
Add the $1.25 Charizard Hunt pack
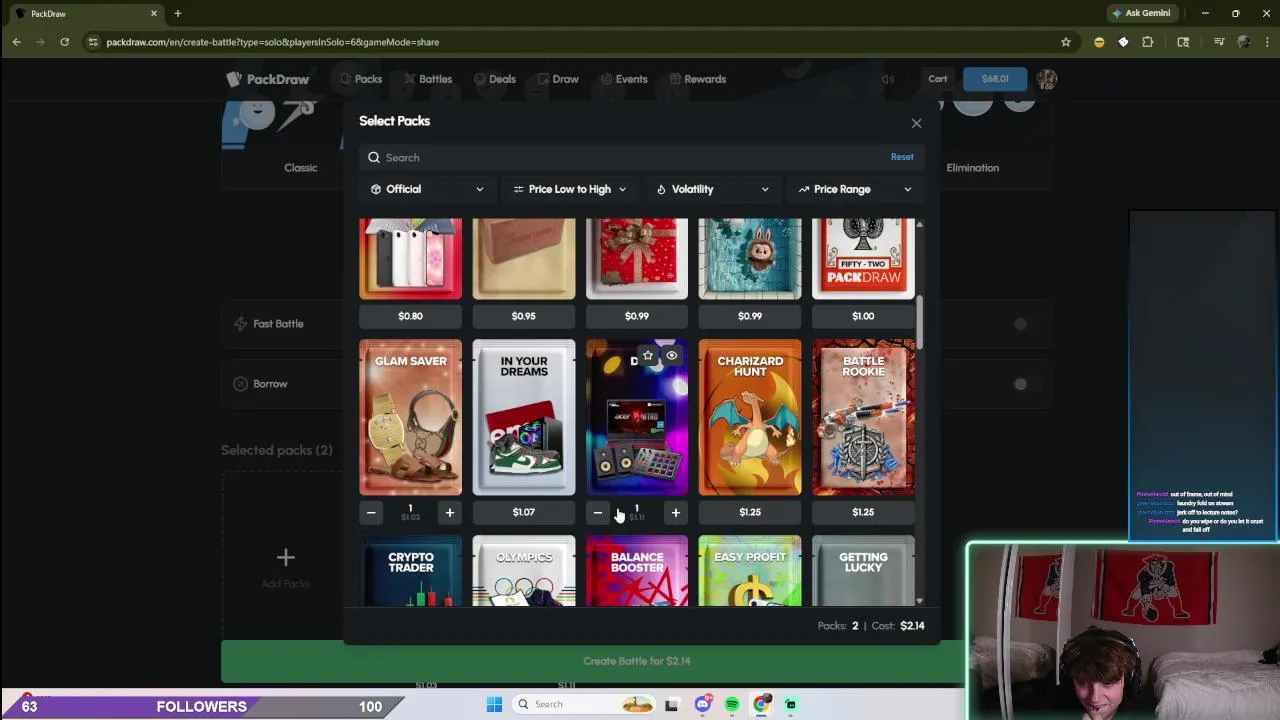750,512
